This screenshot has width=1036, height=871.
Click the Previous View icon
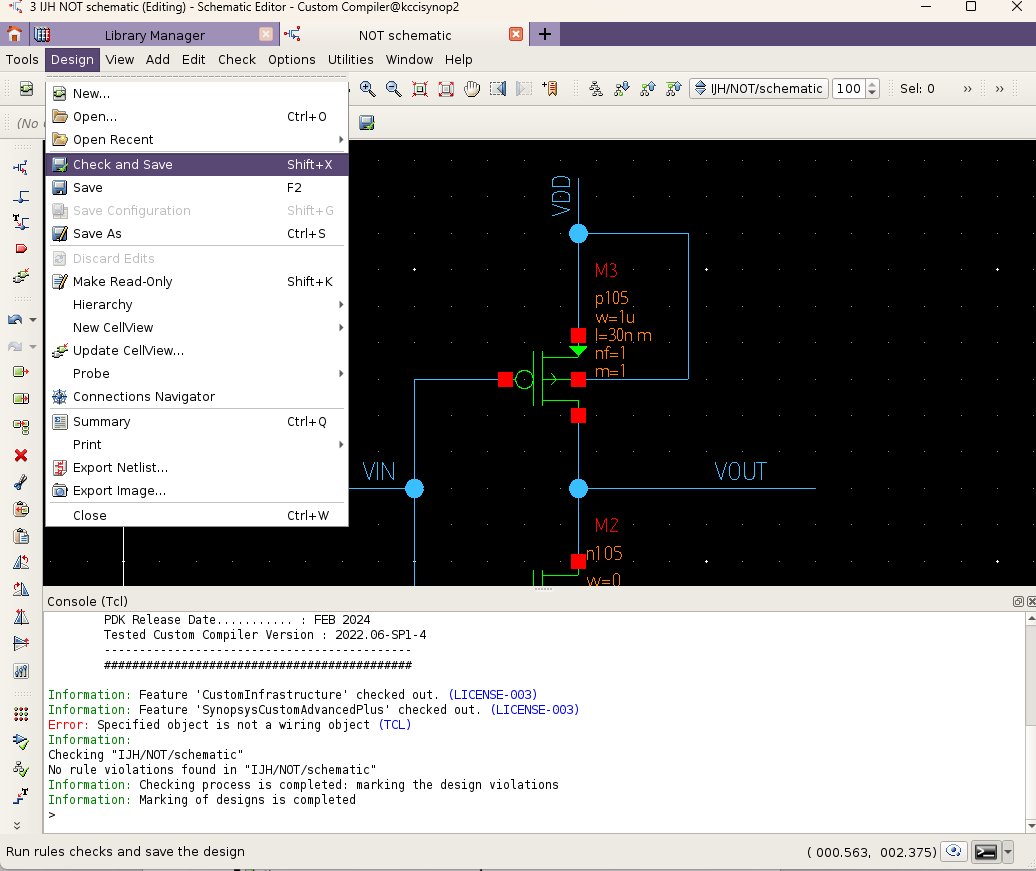(498, 89)
